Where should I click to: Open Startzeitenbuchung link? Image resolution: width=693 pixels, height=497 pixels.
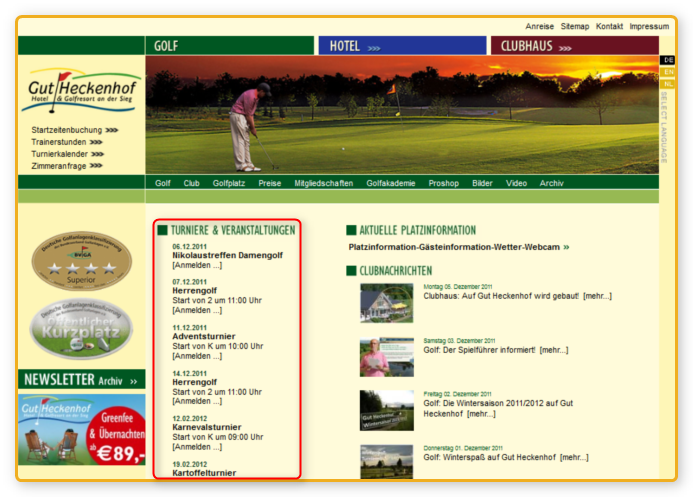pos(74,130)
